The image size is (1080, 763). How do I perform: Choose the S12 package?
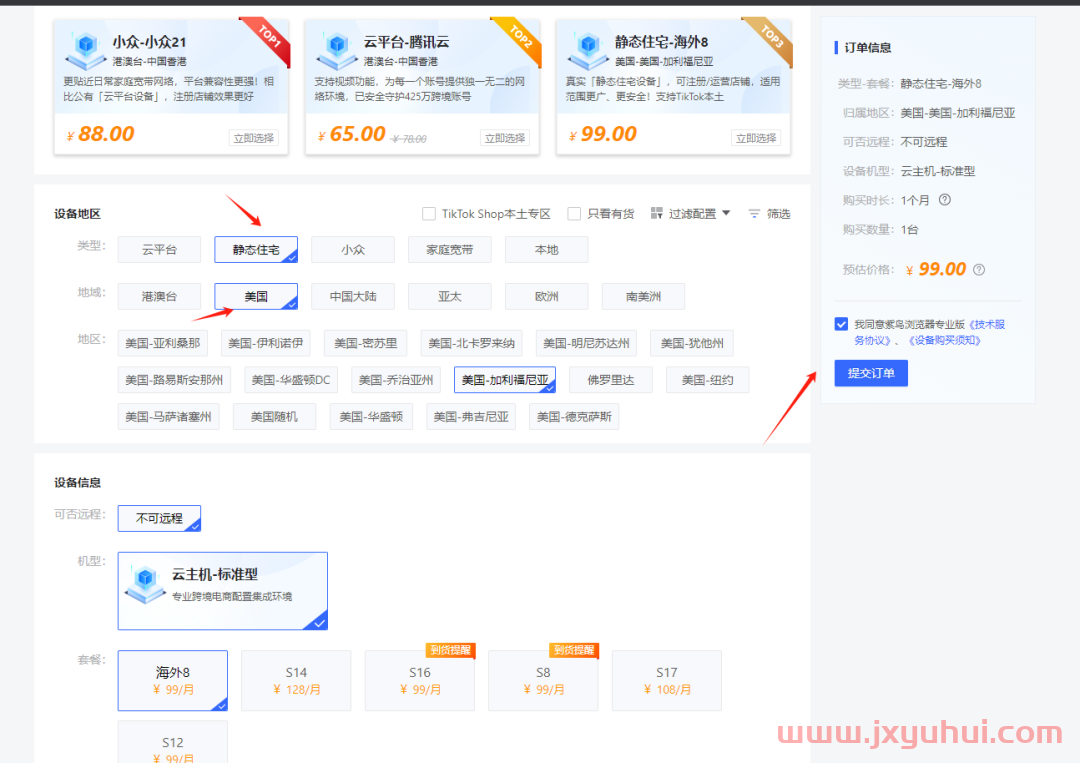[x=173, y=742]
